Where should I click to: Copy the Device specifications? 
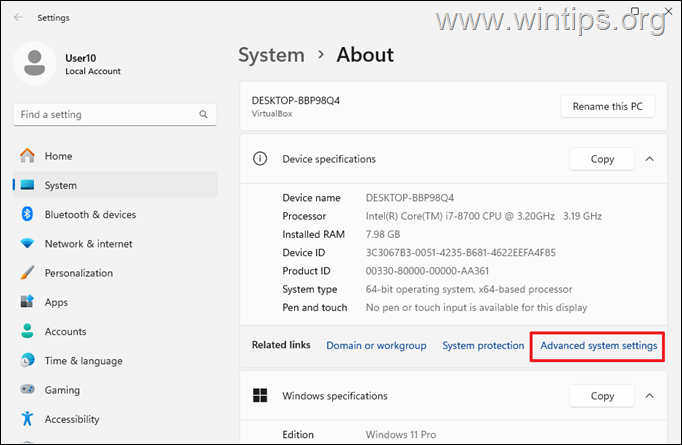coord(602,159)
